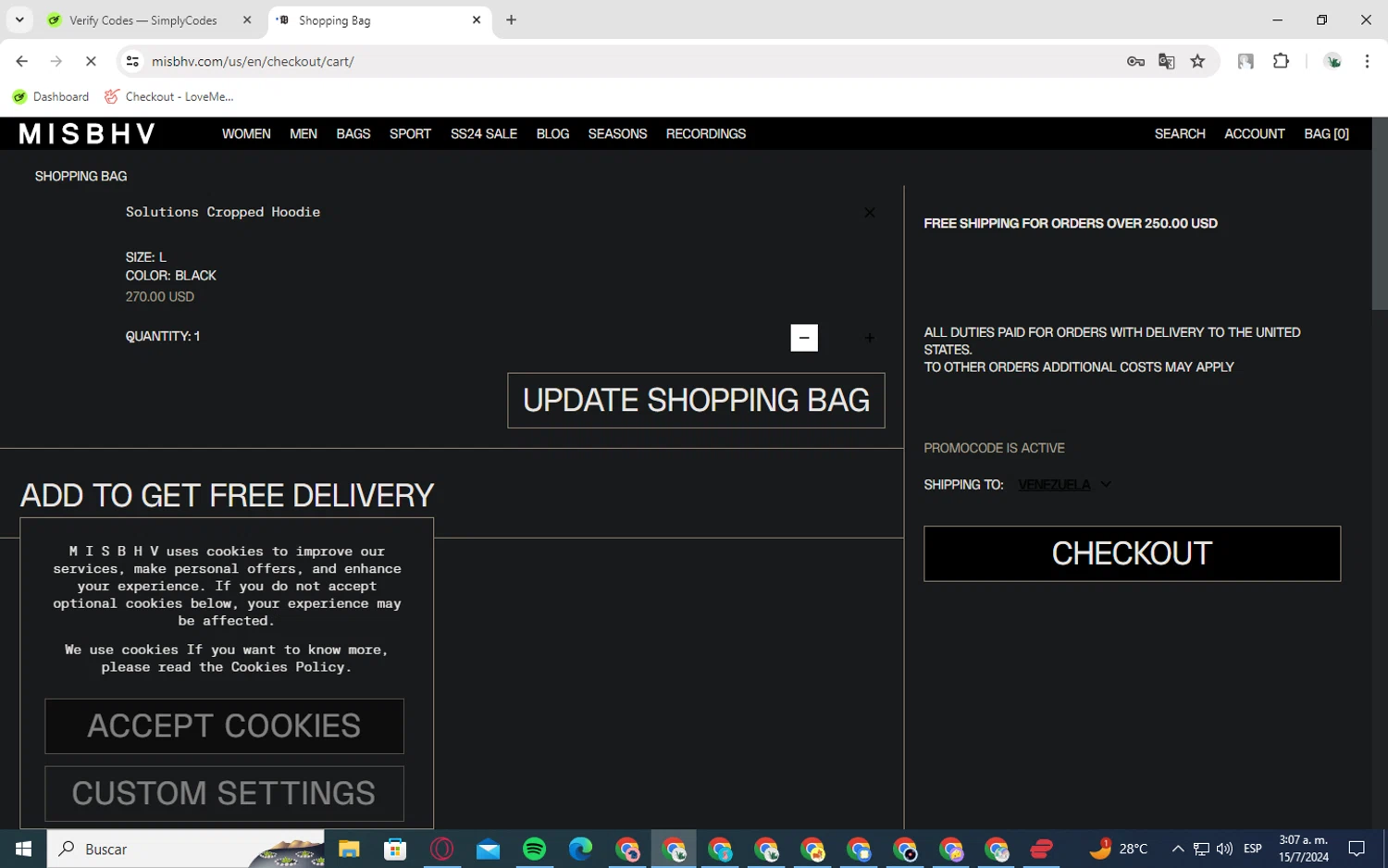Open CUSTOM SETTINGS for cookies
Screen dimensions: 1388x868
pos(224,794)
